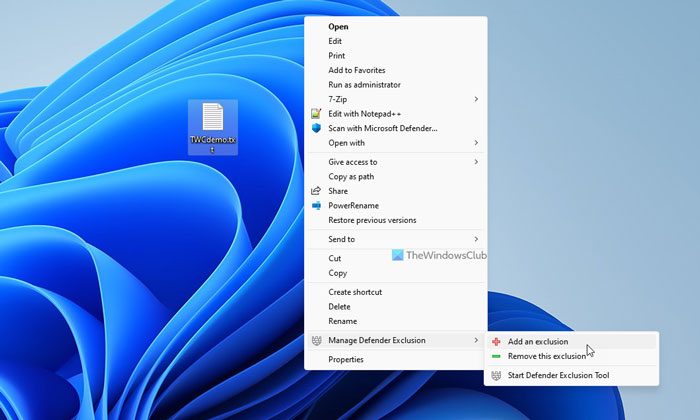The image size is (700, 420).
Task: Click the Notepad++ icon in the context menu
Action: (x=316, y=113)
